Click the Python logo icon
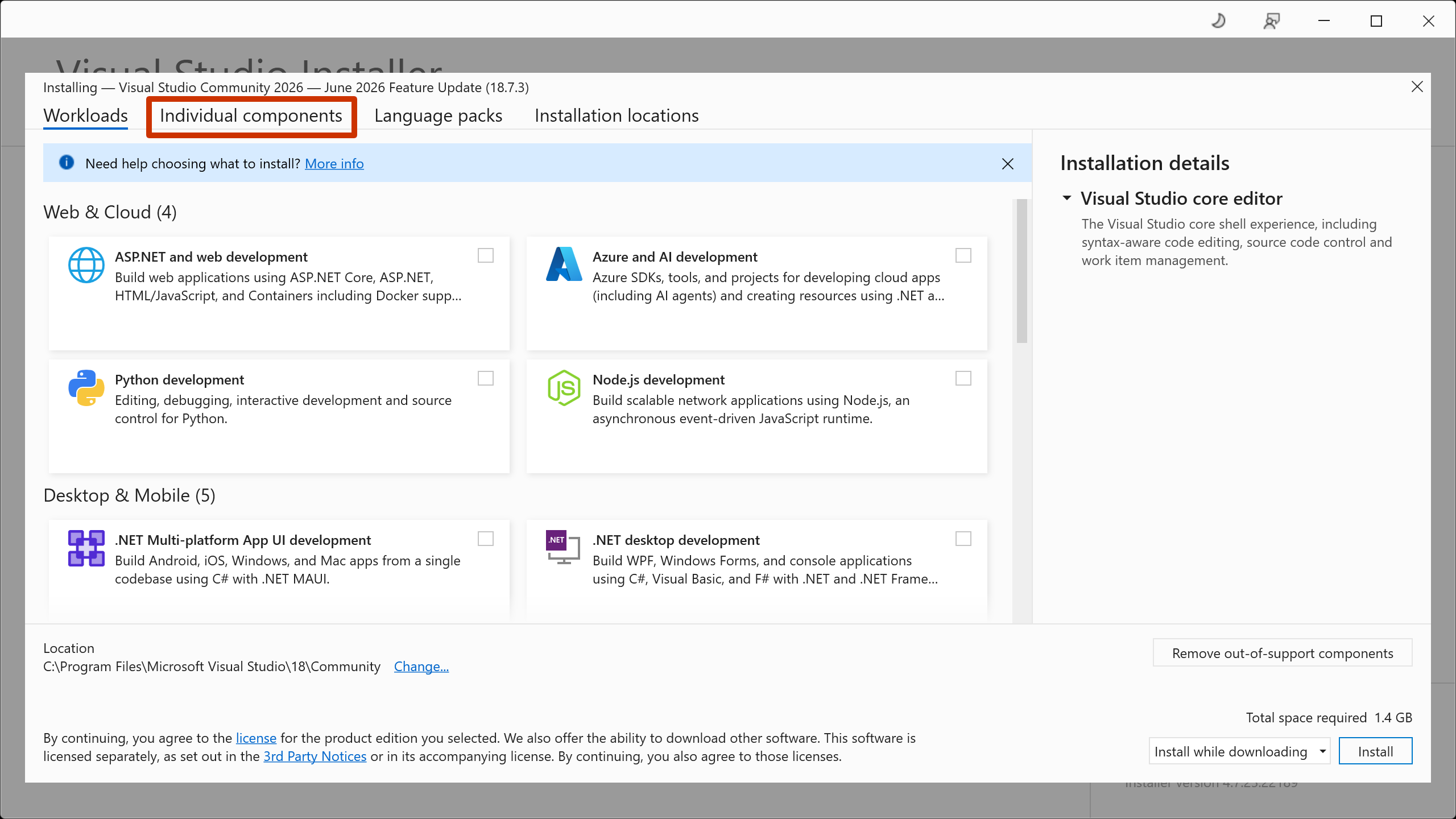 [86, 388]
